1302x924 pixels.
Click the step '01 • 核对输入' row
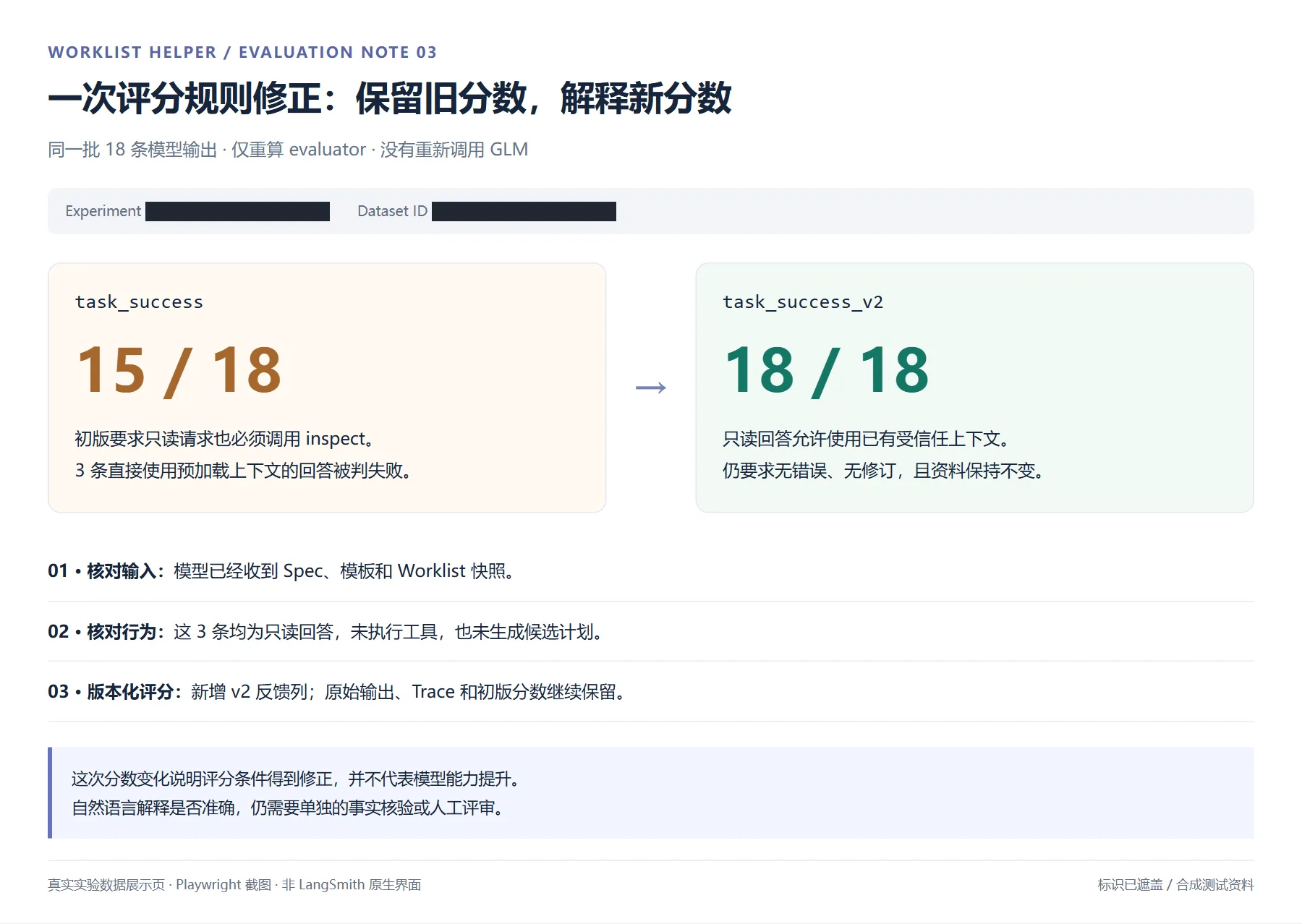point(651,571)
